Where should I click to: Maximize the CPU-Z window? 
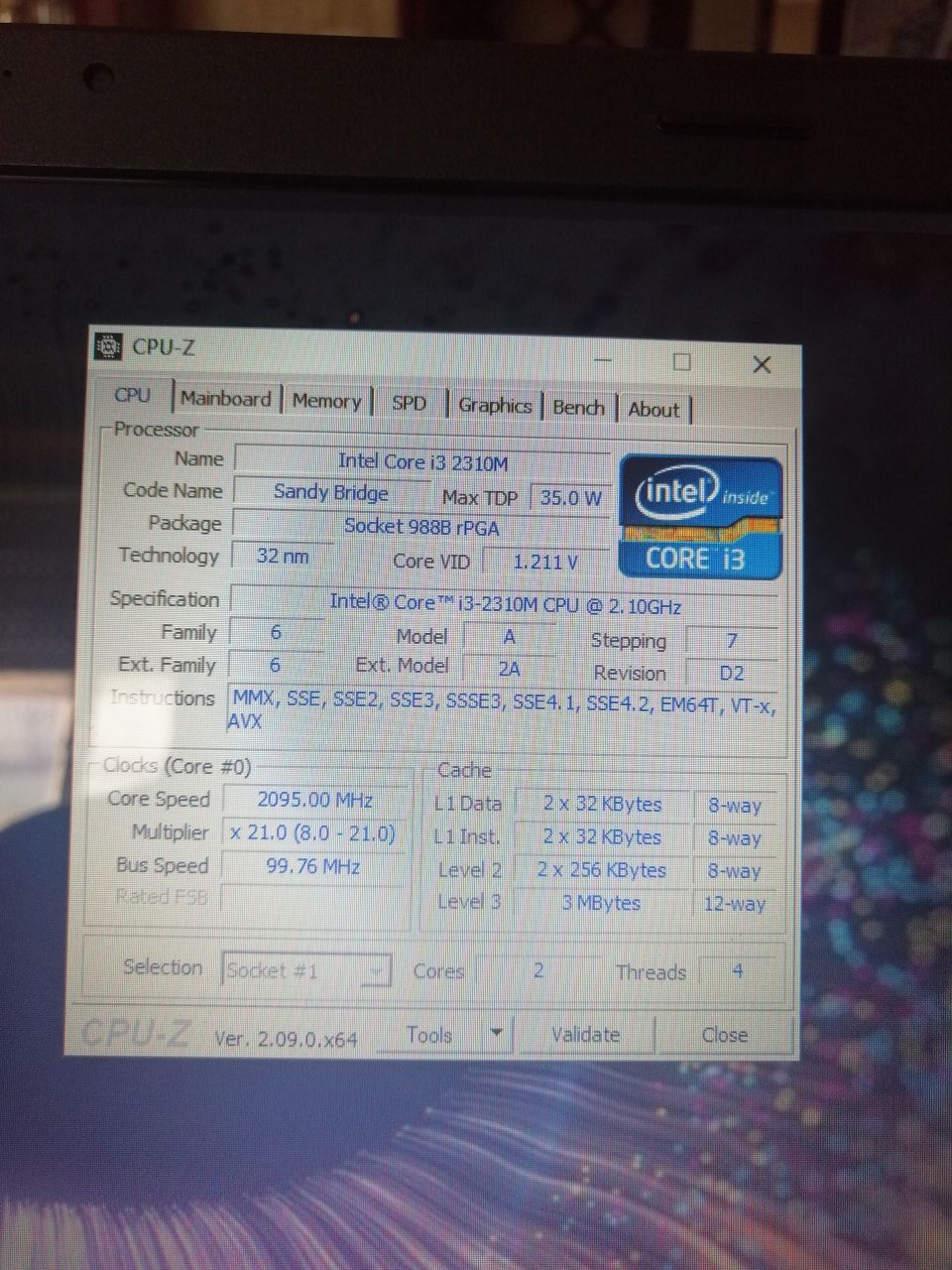click(x=681, y=362)
